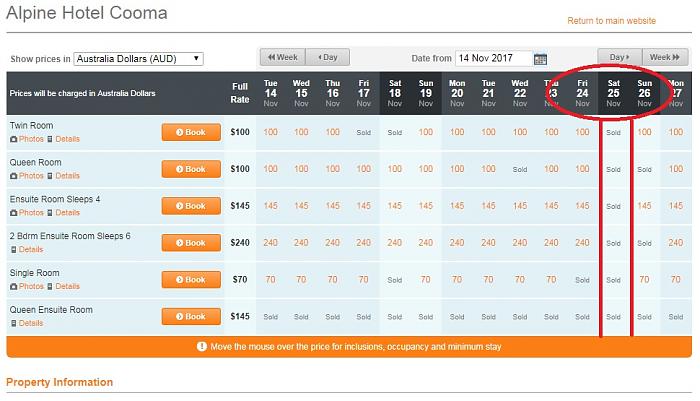
Task: Go back one day with Day button
Action: pyautogui.click(x=328, y=57)
